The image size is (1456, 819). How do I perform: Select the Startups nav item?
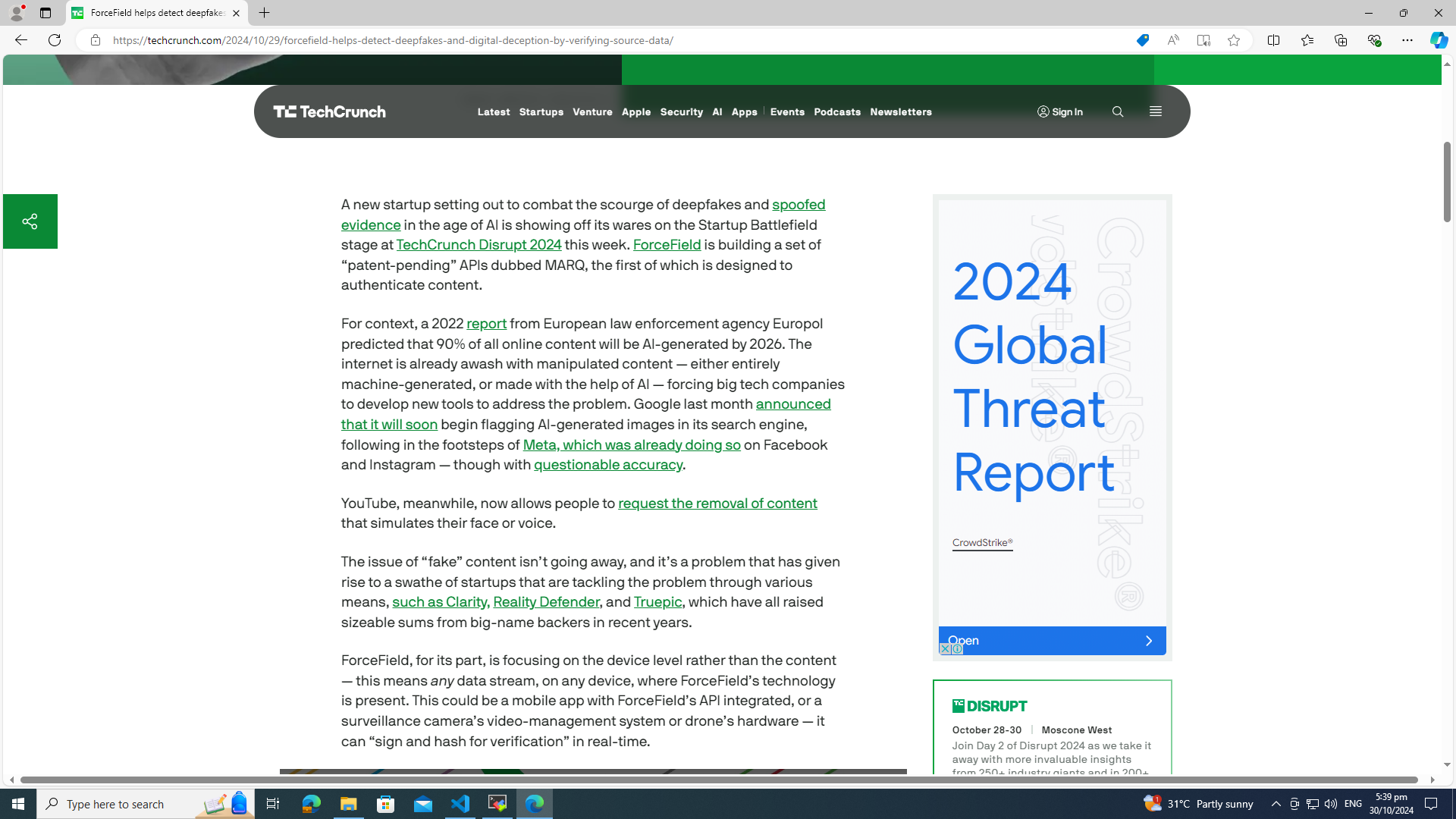pos(541,112)
